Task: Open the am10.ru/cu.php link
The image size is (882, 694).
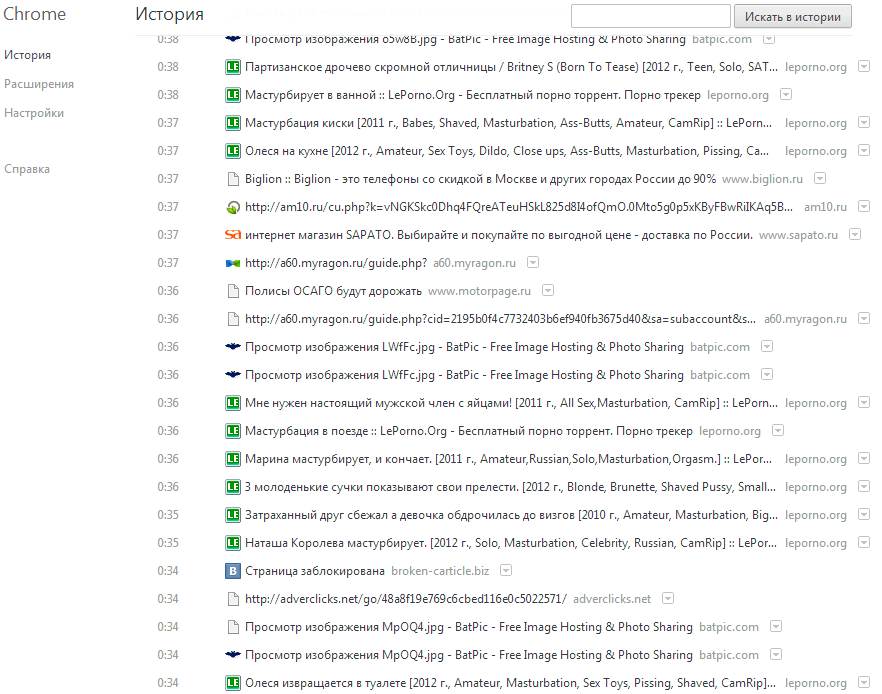Action: (519, 208)
